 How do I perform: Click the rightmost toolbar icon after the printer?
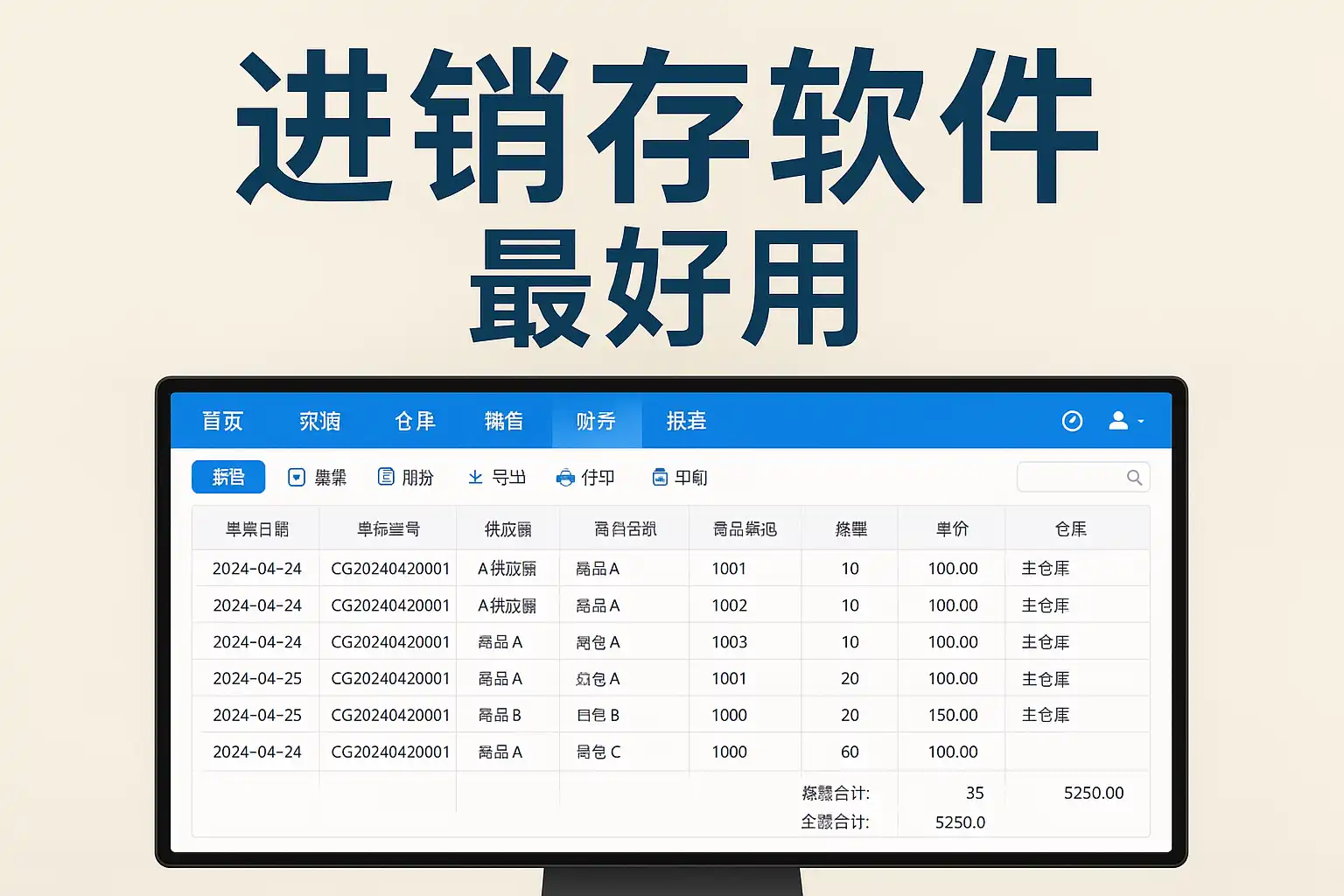coord(660,477)
